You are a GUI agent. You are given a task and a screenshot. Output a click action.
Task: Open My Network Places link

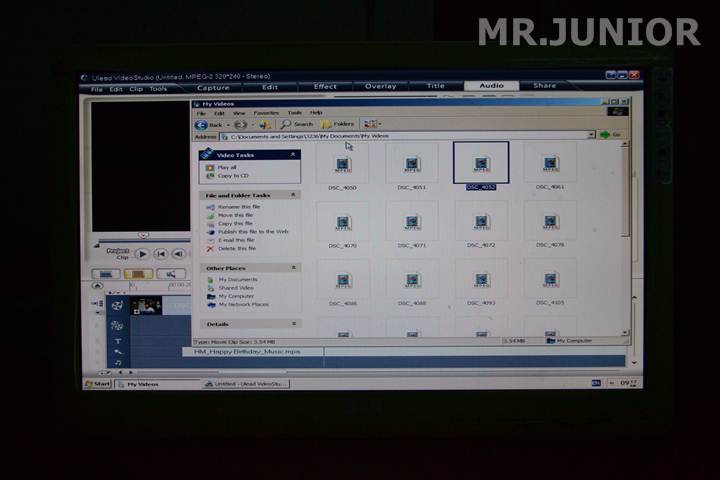tap(243, 304)
